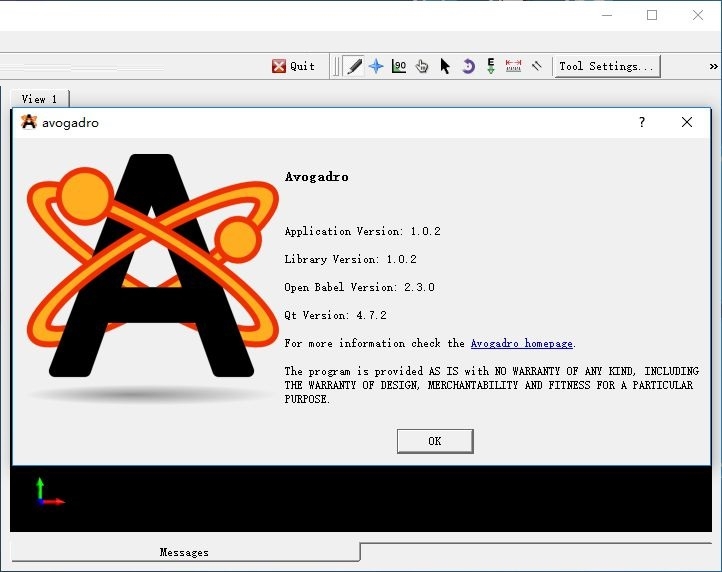The height and width of the screenshot is (572, 722).
Task: Click the 'Qt Version: 4.7.2' text
Action: (335, 315)
